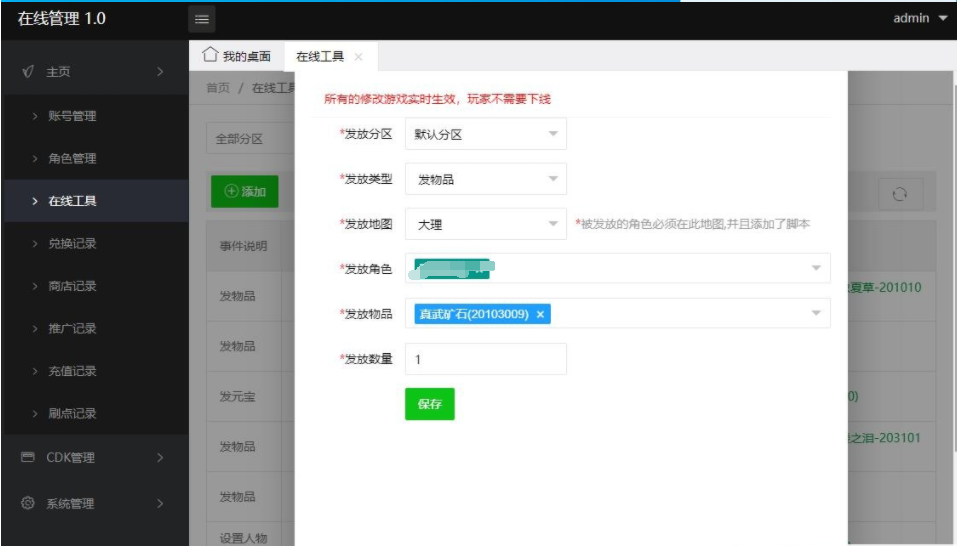
Task: Click the green 添加 button
Action: pyautogui.click(x=244, y=191)
